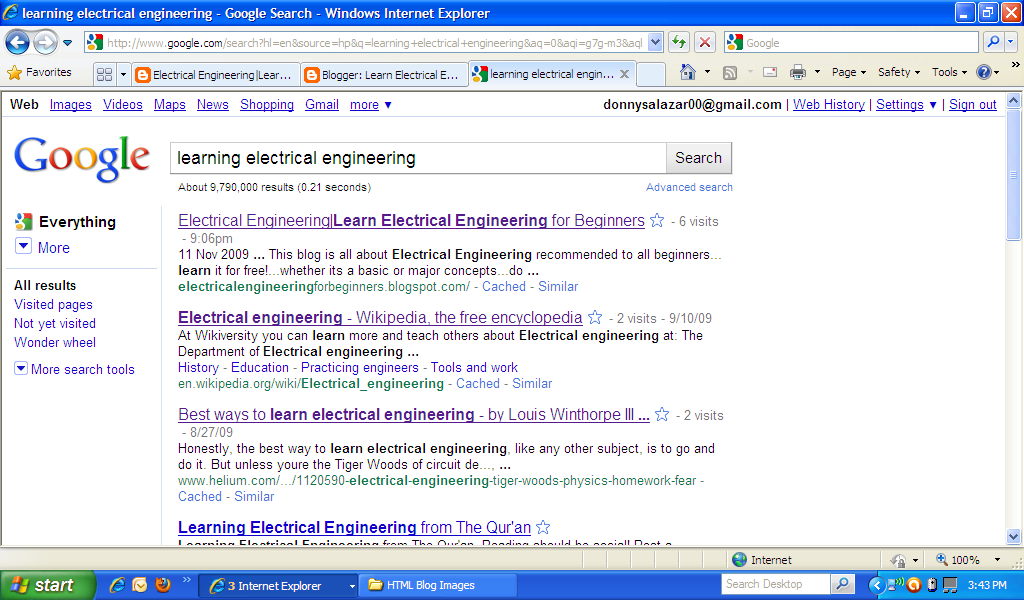This screenshot has height=600, width=1024.
Task: Go forward with the Forward arrow
Action: tap(45, 43)
